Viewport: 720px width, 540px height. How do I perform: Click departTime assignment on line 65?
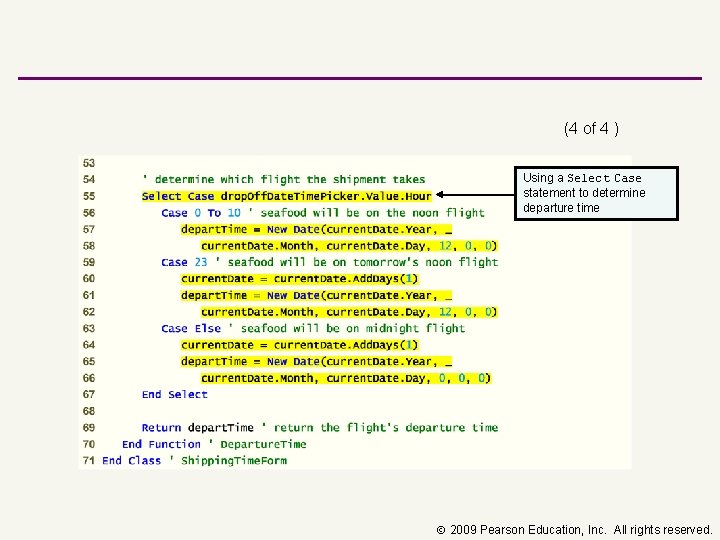coord(316,361)
